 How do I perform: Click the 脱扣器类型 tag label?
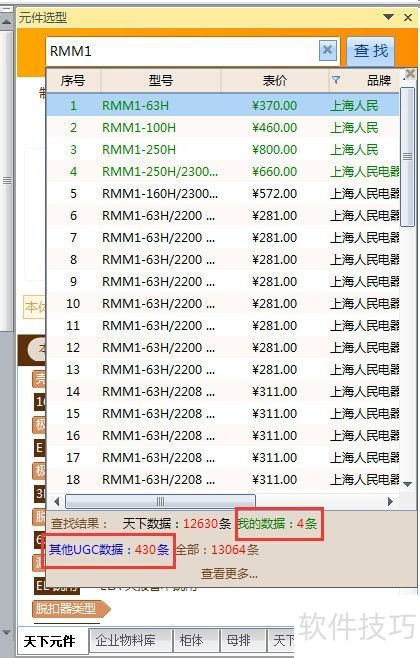[70, 608]
